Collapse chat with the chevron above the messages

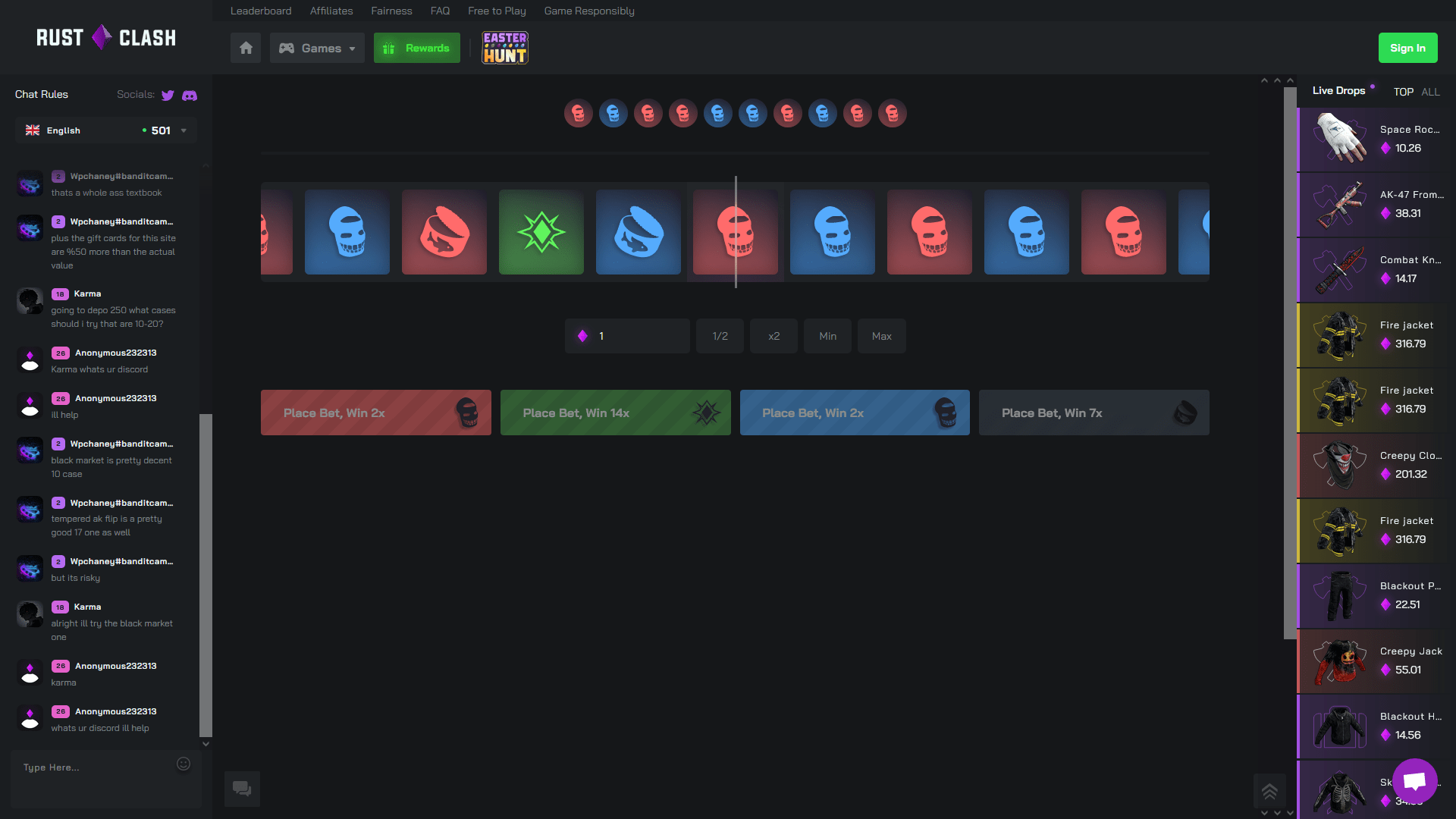pyautogui.click(x=206, y=164)
